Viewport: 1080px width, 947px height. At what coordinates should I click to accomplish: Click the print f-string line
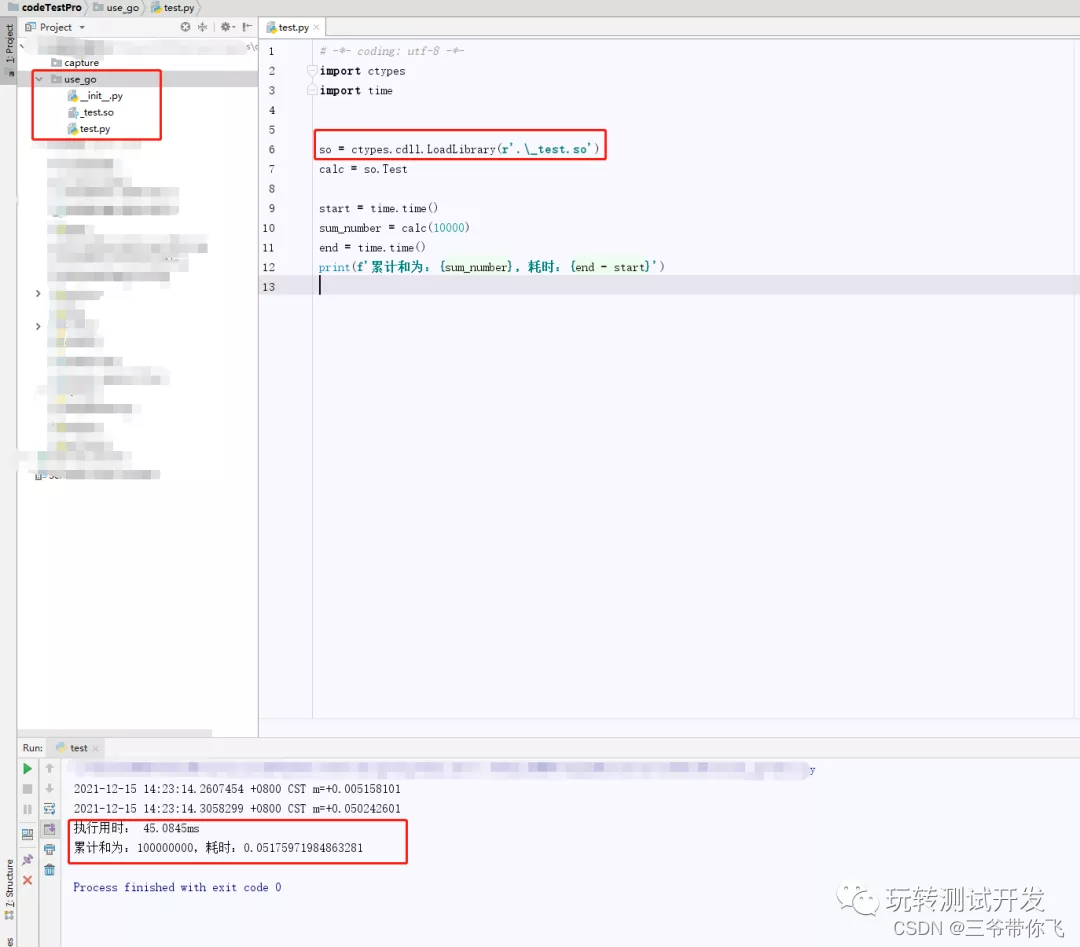(491, 267)
